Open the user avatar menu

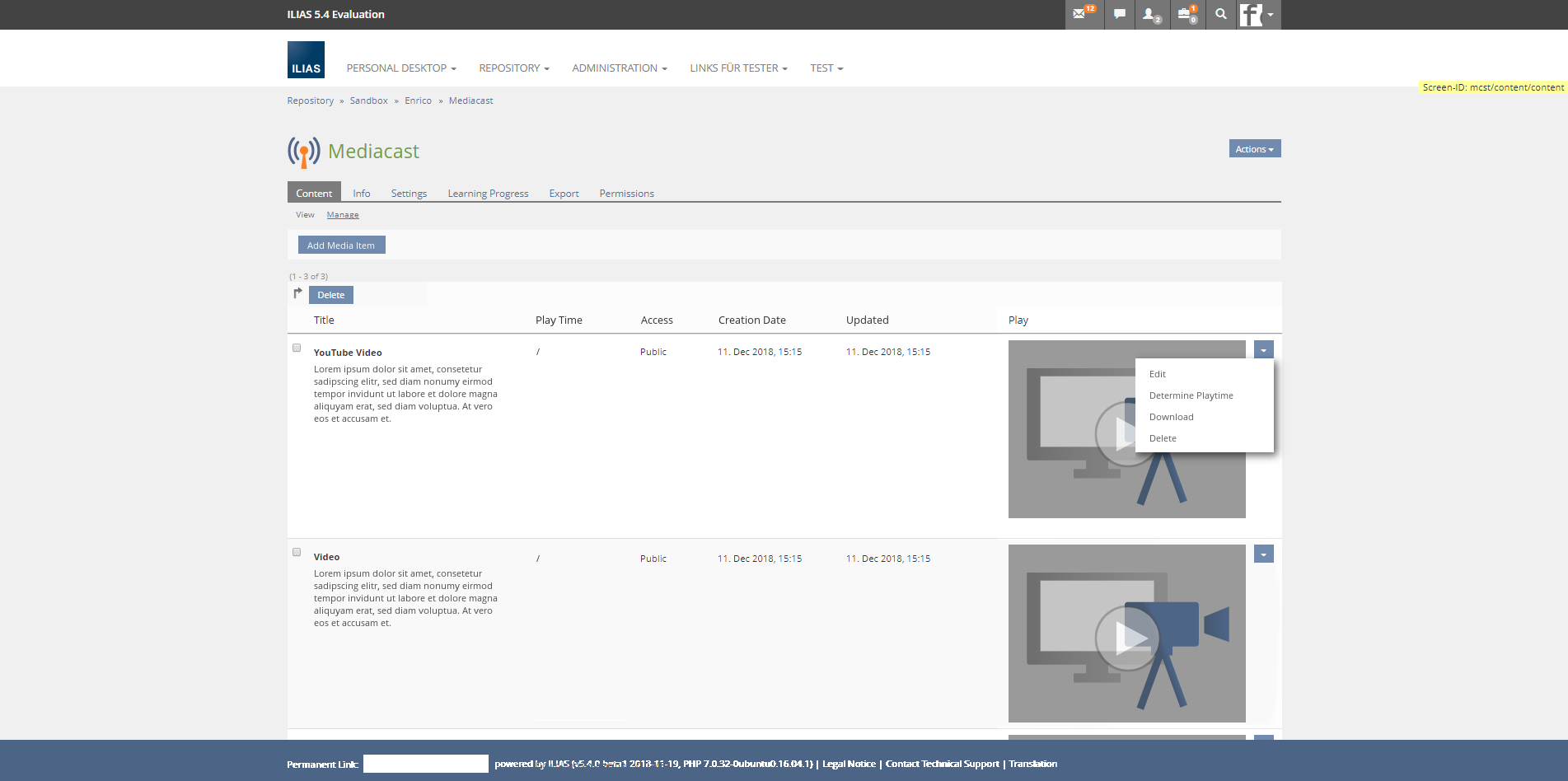tap(1257, 14)
